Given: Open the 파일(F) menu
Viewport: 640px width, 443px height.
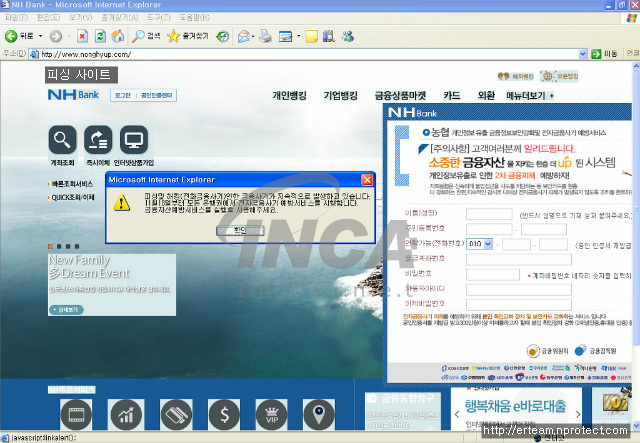Looking at the screenshot, I should (16, 18).
